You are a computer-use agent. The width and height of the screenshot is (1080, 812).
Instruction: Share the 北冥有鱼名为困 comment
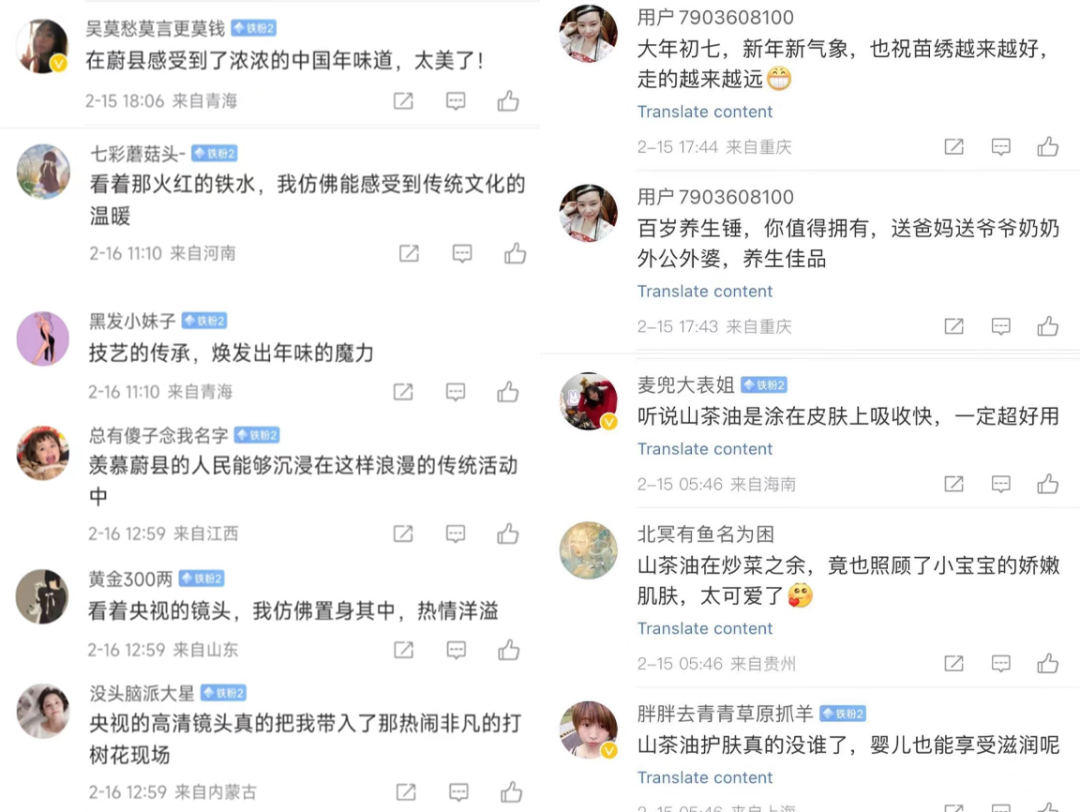coord(954,663)
